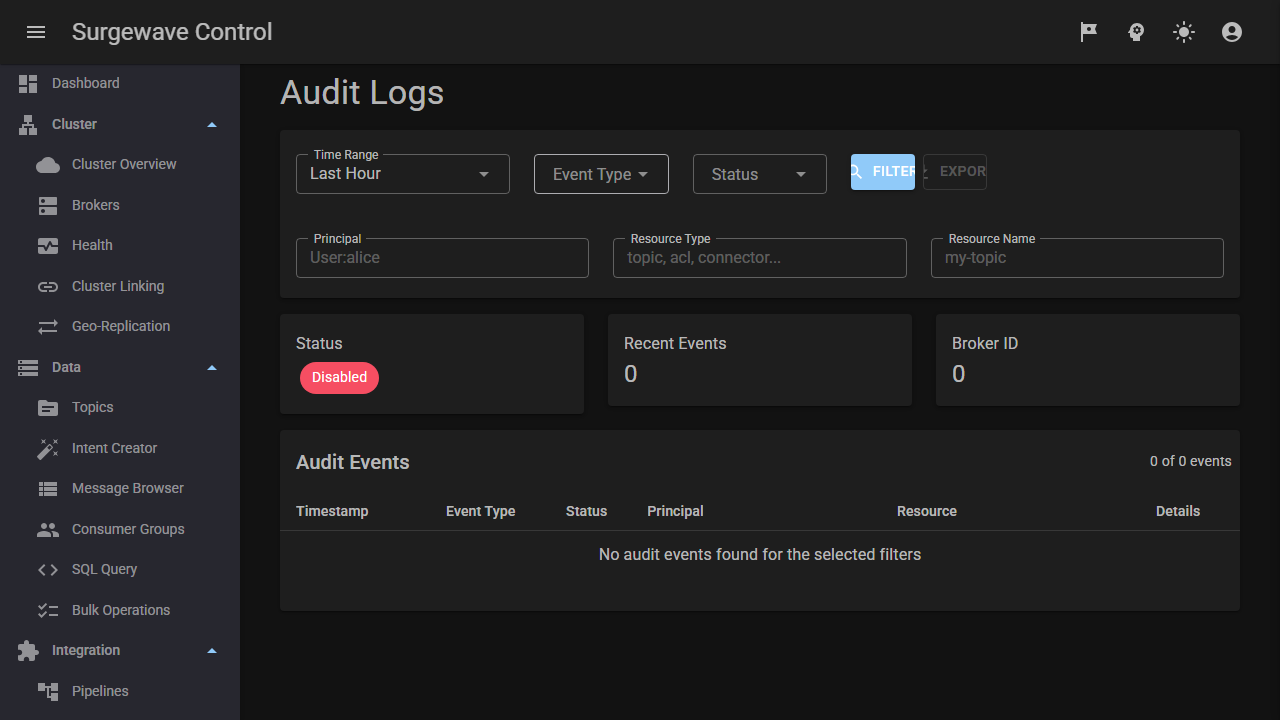This screenshot has height=720, width=1280.
Task: Open Cluster Linking page
Action: 120,287
